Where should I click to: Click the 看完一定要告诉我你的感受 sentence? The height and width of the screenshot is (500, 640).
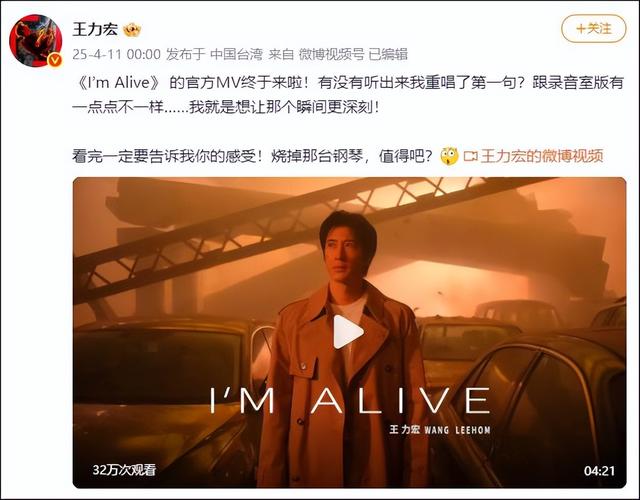pos(164,156)
